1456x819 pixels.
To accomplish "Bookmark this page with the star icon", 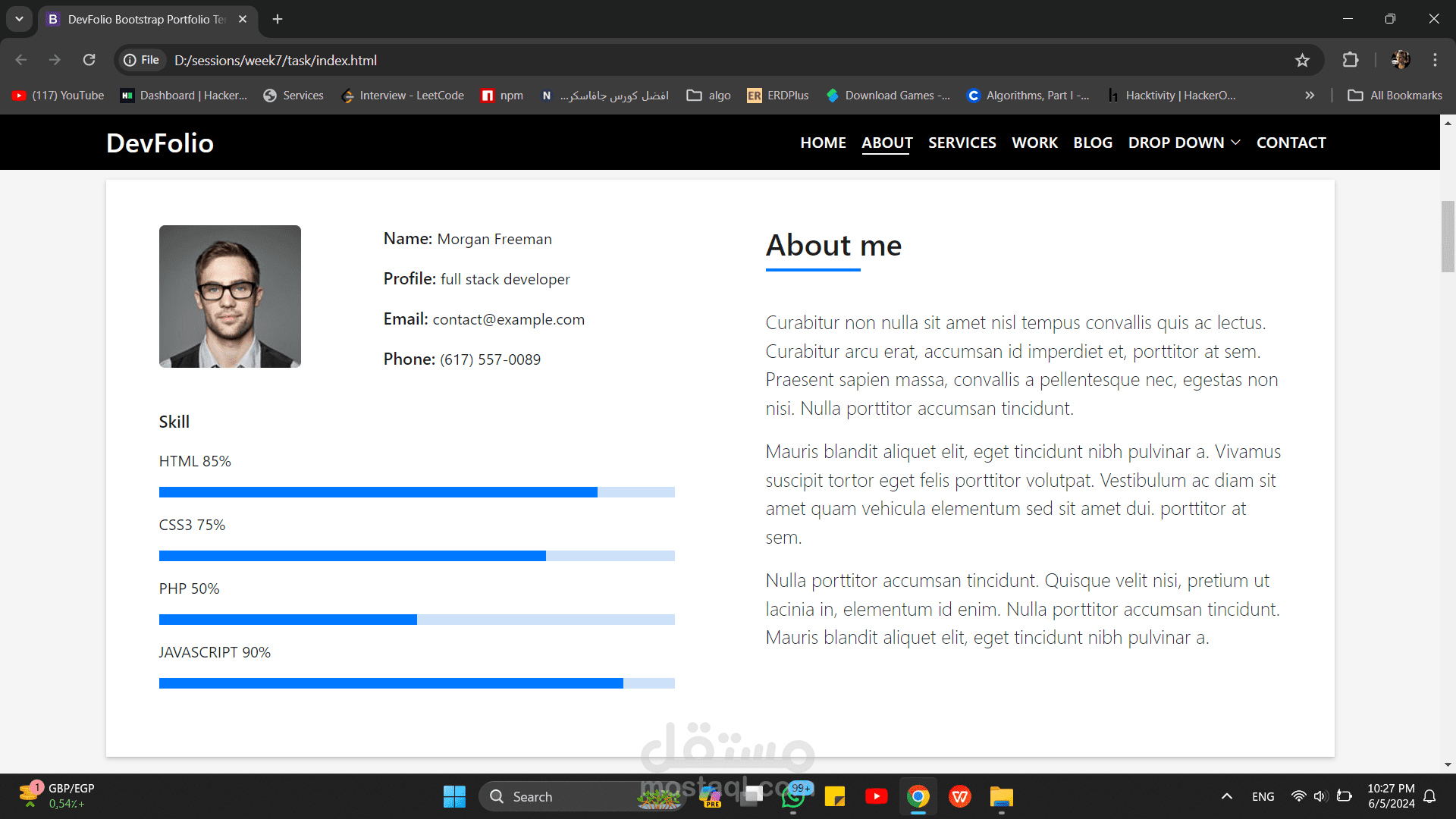I will coord(1302,60).
